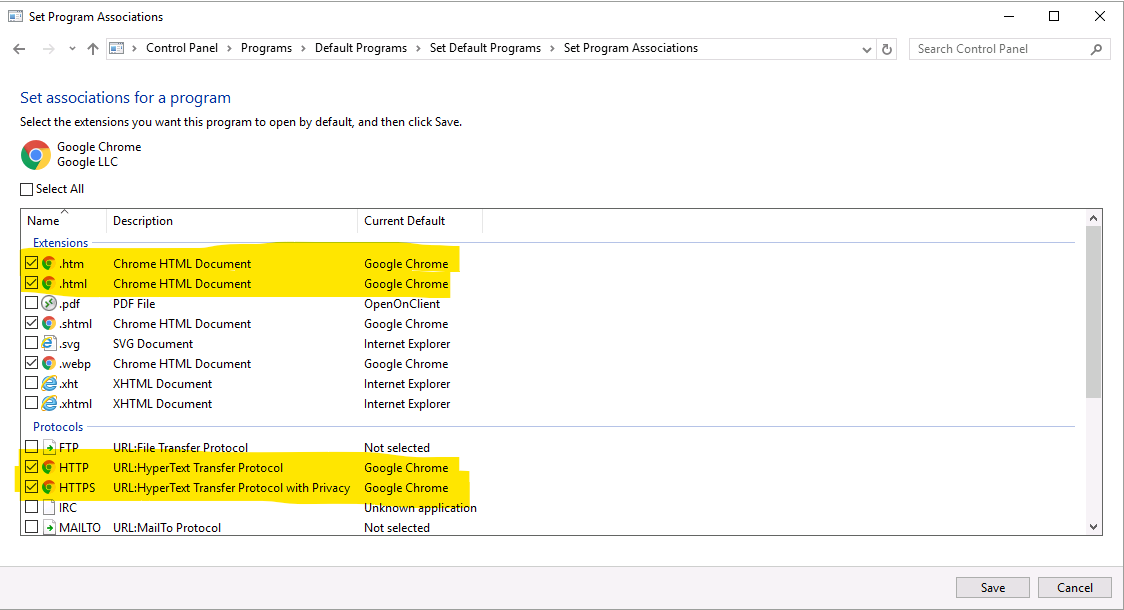This screenshot has width=1124, height=610.
Task: Open the recent locations dropdown arrow
Action: [x=72, y=49]
